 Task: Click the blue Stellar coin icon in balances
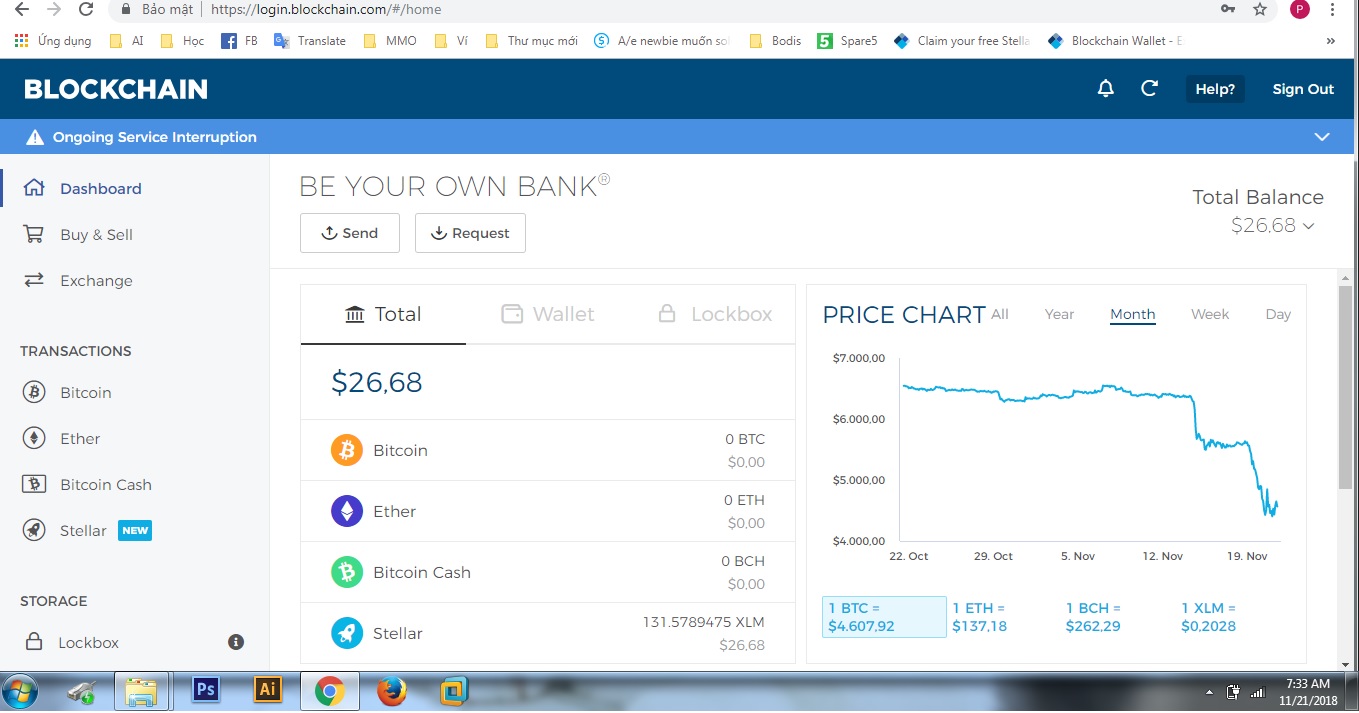pos(347,633)
